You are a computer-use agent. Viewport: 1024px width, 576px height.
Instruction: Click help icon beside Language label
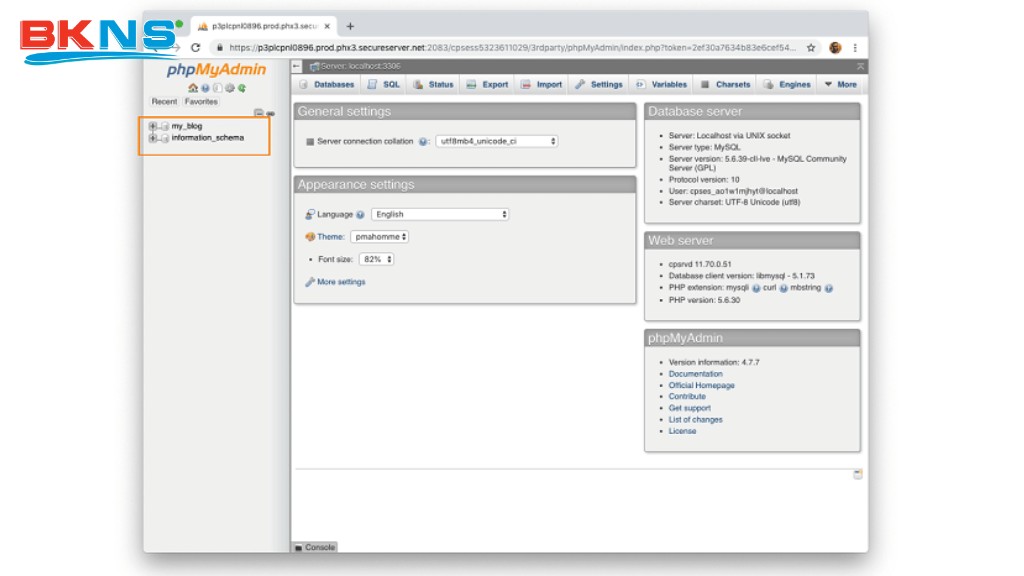point(360,215)
